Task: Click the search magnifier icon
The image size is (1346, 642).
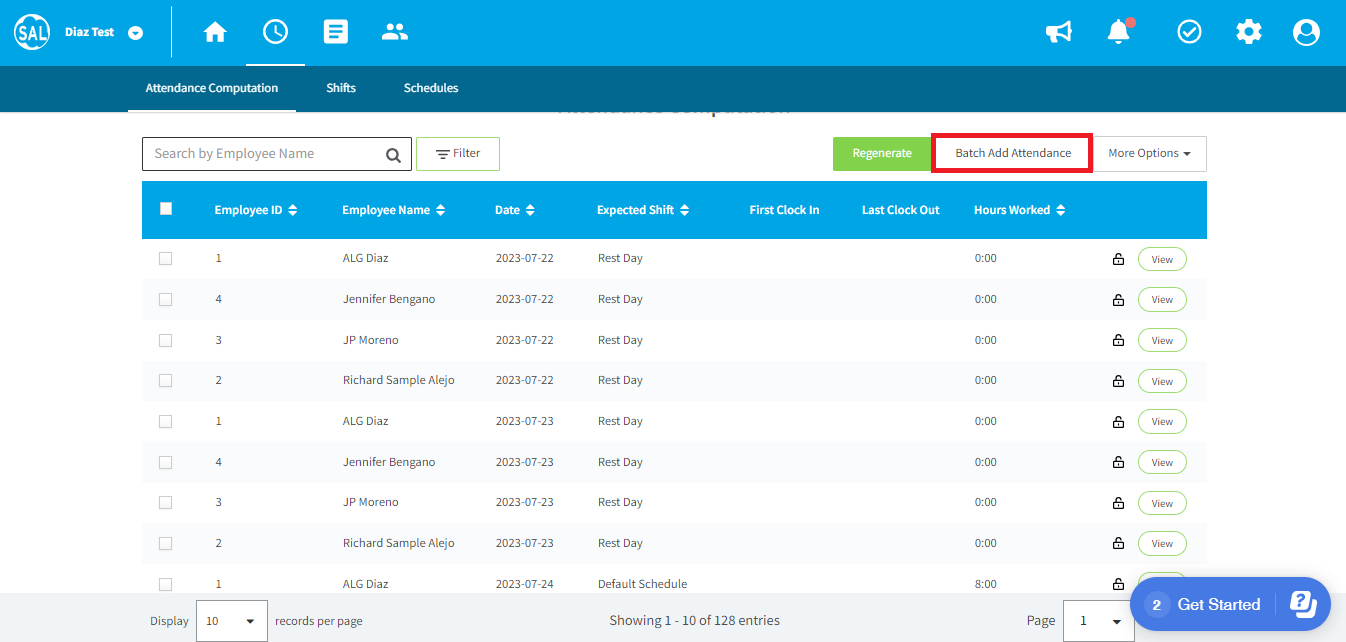Action: (x=394, y=154)
